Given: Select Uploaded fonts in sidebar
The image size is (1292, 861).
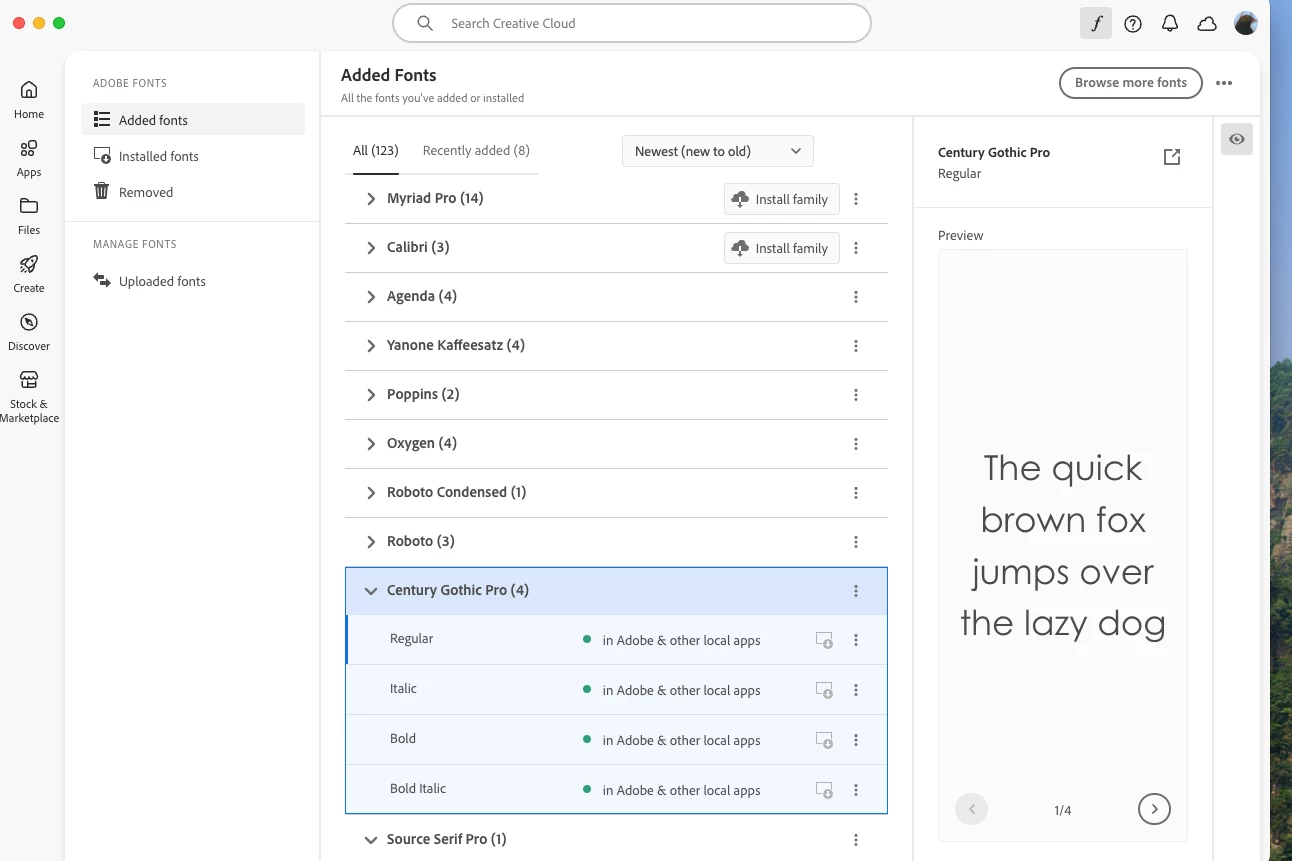Looking at the screenshot, I should point(193,281).
